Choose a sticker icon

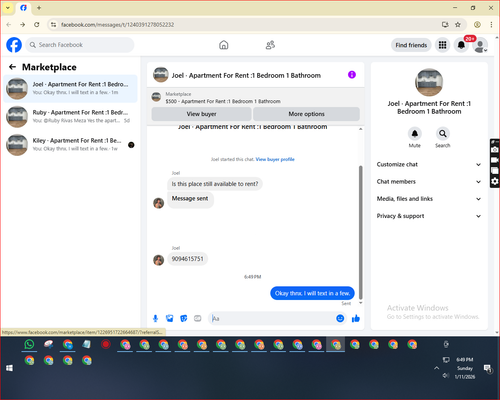pos(184,318)
